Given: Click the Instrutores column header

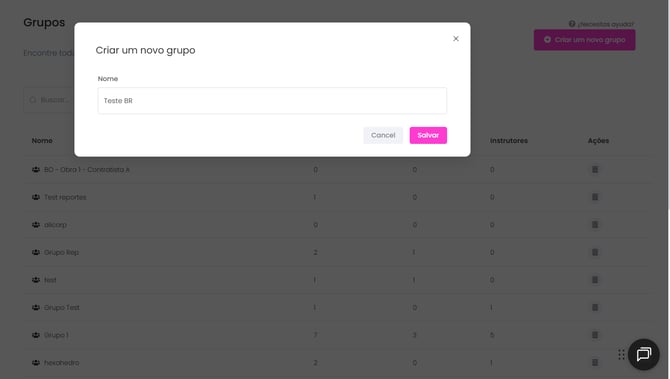Looking at the screenshot, I should point(508,141).
